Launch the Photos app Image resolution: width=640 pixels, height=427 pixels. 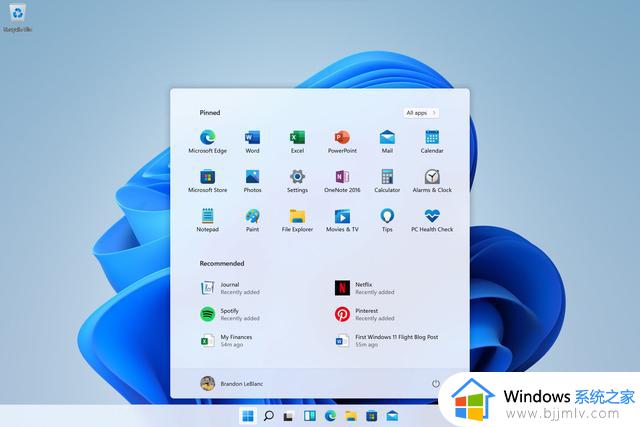pyautogui.click(x=252, y=180)
